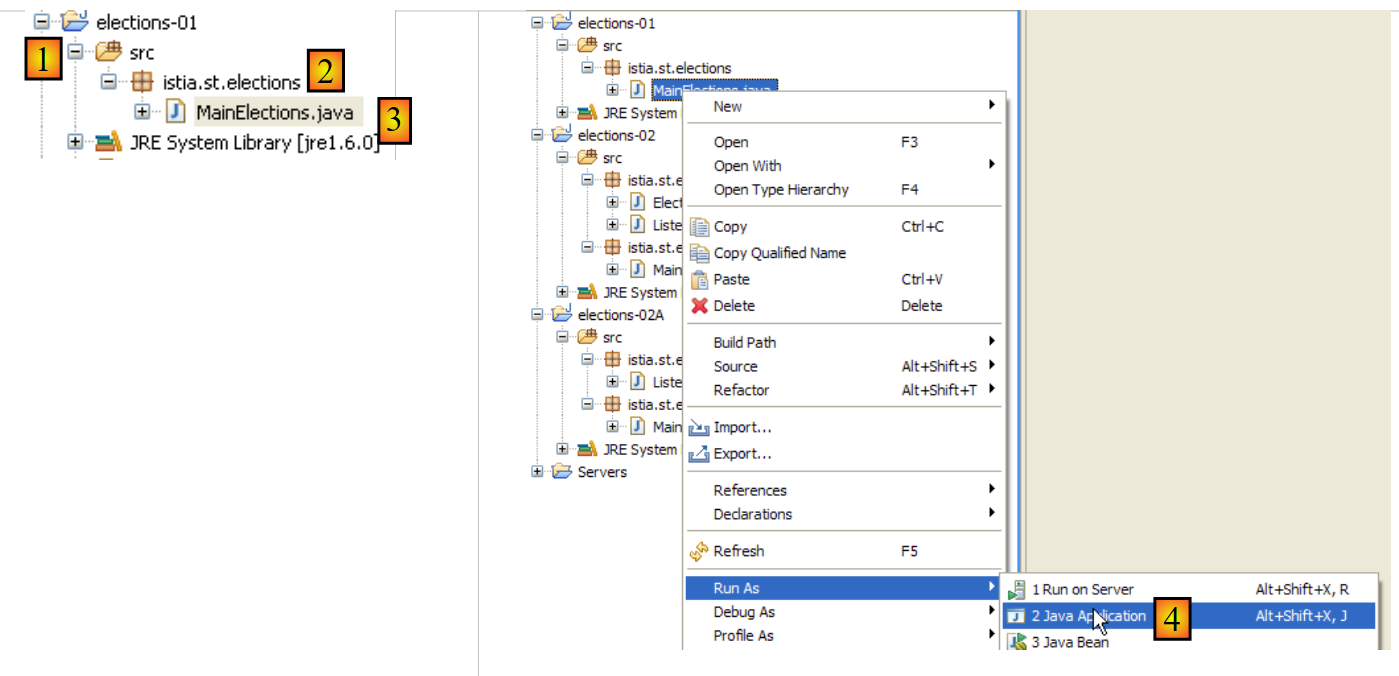Viewport: 1399px width, 676px height.
Task: Select 3 Java Bean run option
Action: [1070, 642]
